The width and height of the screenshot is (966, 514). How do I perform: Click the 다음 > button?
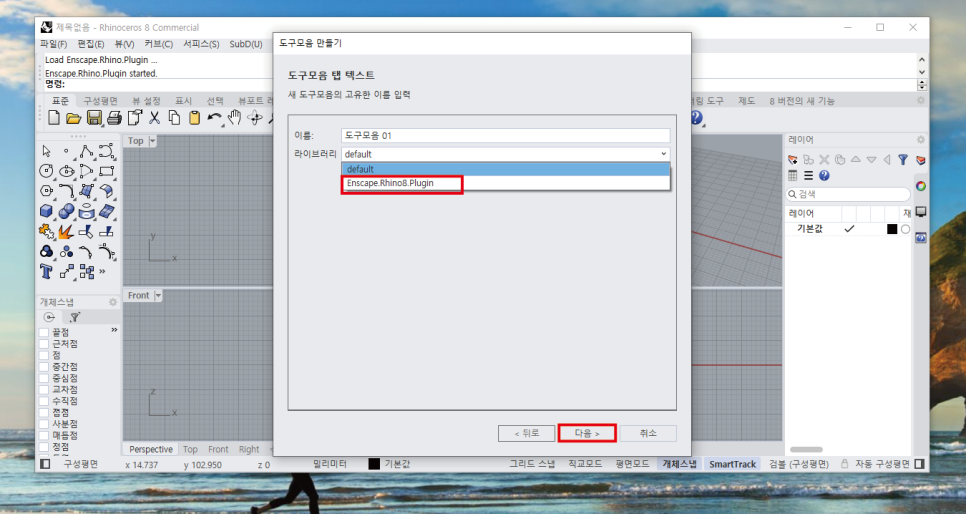point(586,433)
